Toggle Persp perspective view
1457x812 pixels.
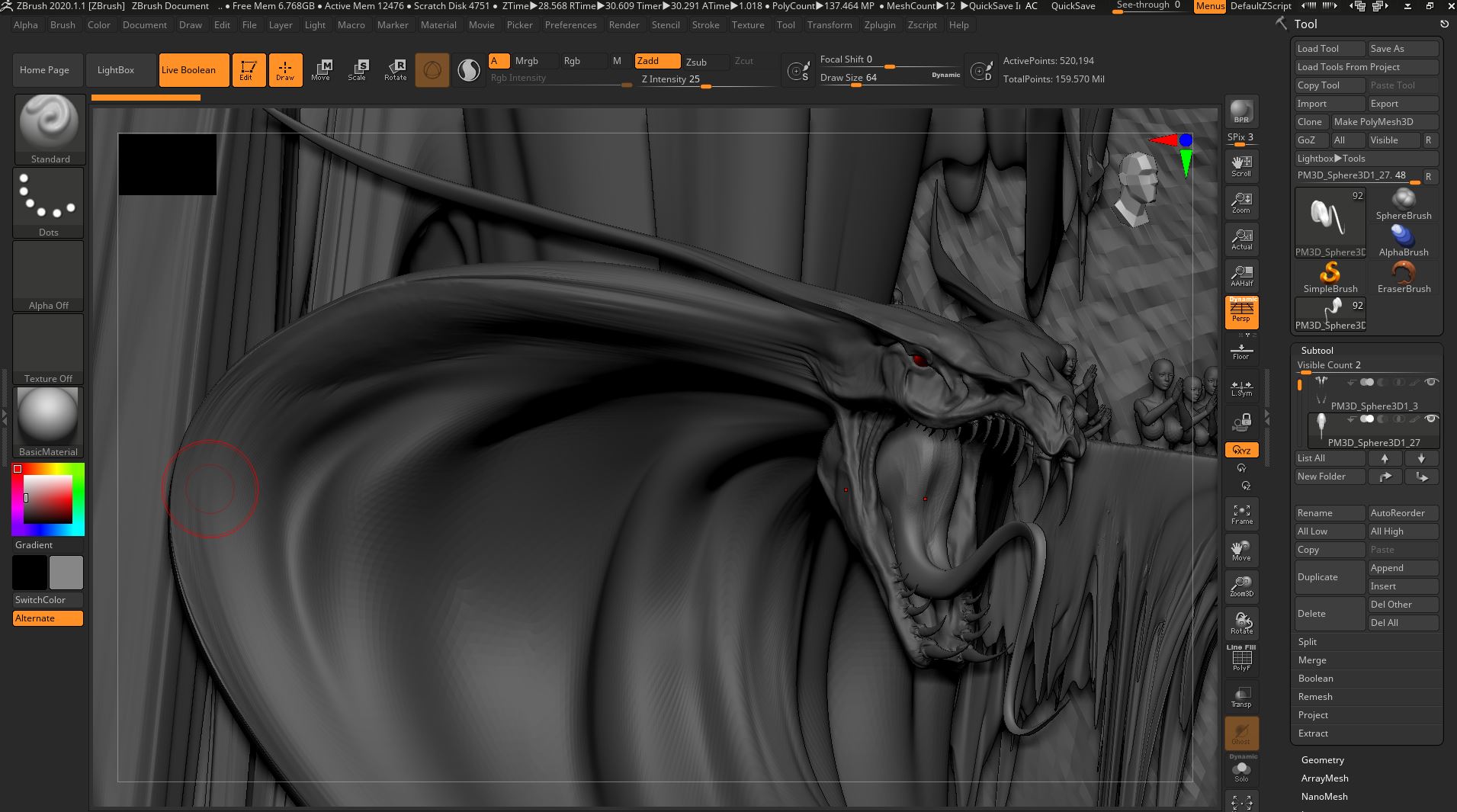[1241, 313]
